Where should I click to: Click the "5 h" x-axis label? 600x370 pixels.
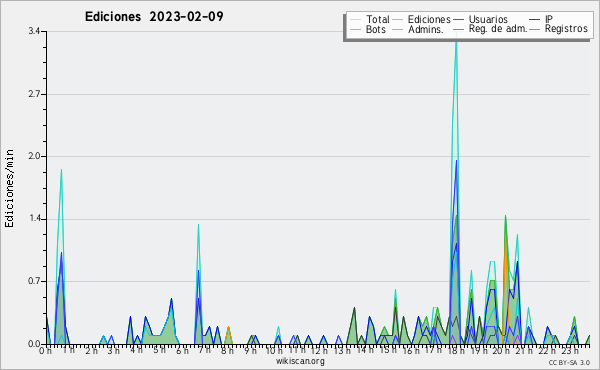click(x=159, y=350)
